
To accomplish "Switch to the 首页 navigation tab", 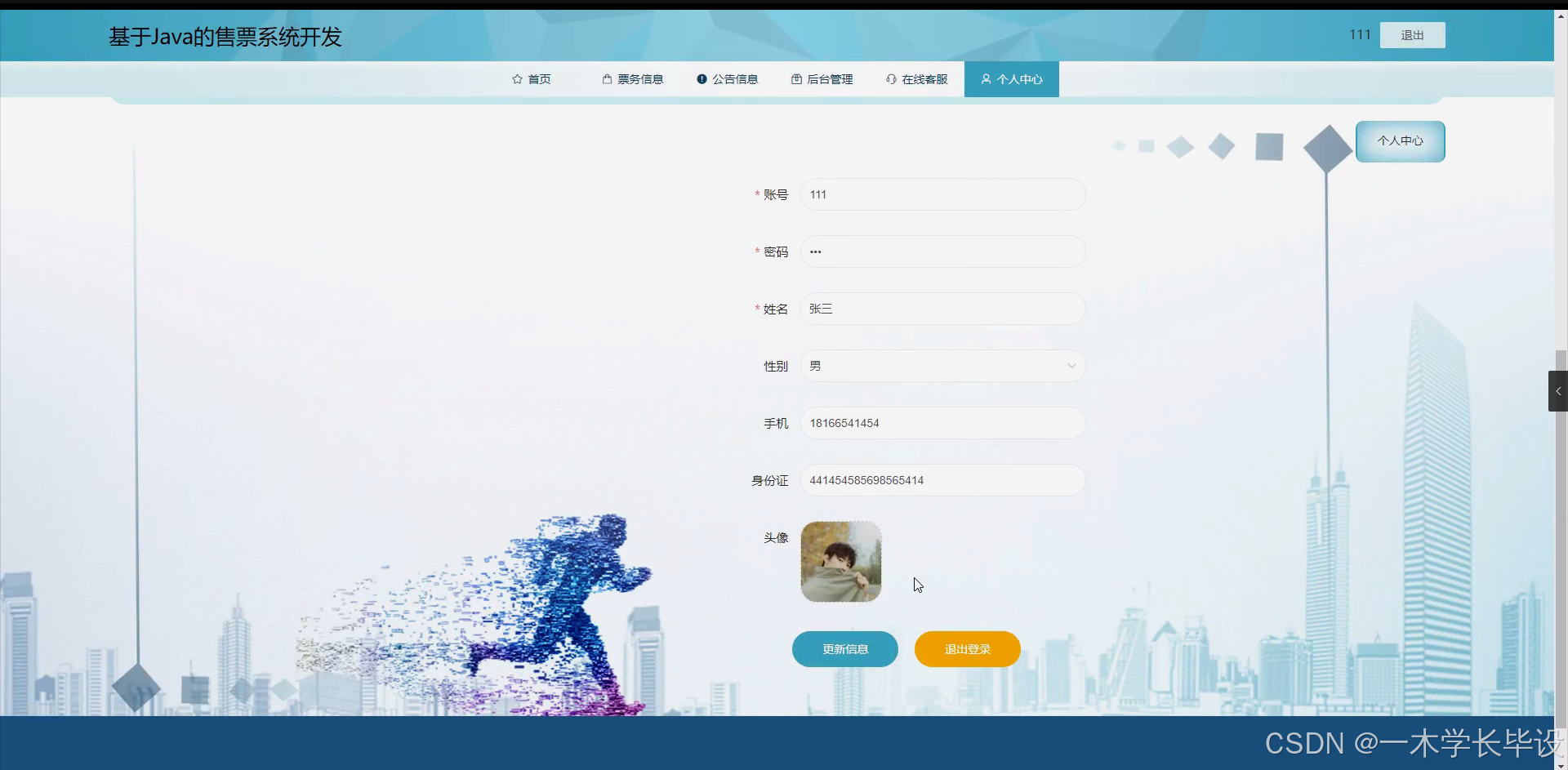I will coord(539,78).
